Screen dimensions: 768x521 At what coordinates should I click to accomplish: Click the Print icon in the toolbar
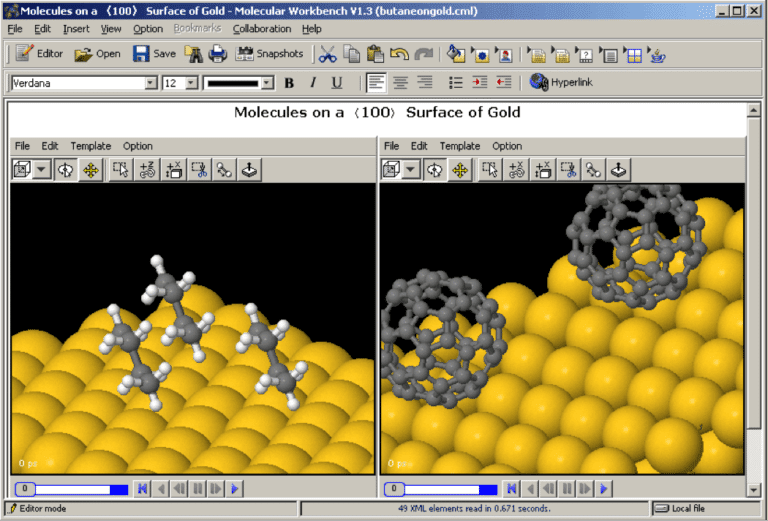click(217, 54)
